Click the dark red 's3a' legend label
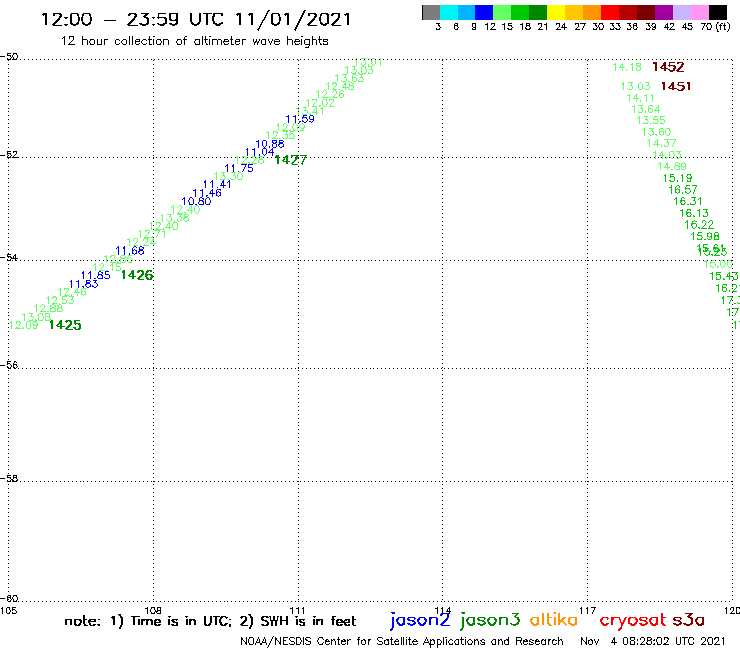This screenshot has width=740, height=650. (689, 620)
